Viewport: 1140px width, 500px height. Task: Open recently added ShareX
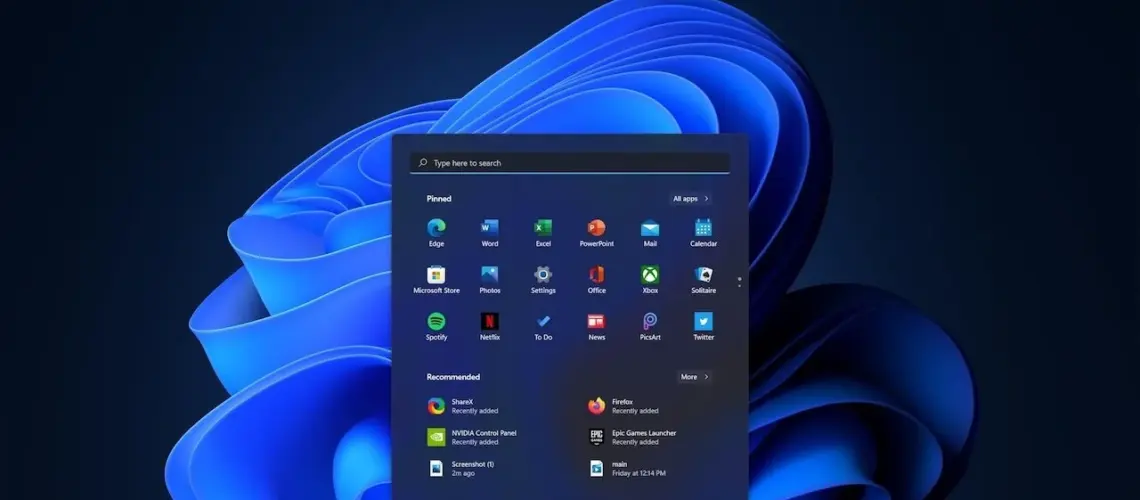[462, 406]
